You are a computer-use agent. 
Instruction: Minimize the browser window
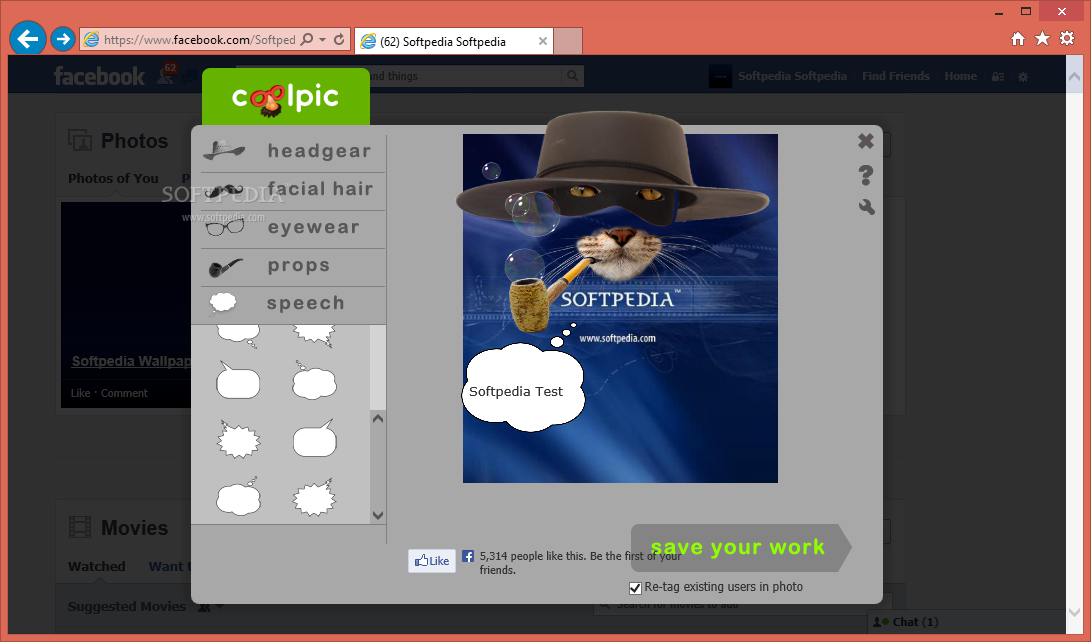point(999,12)
